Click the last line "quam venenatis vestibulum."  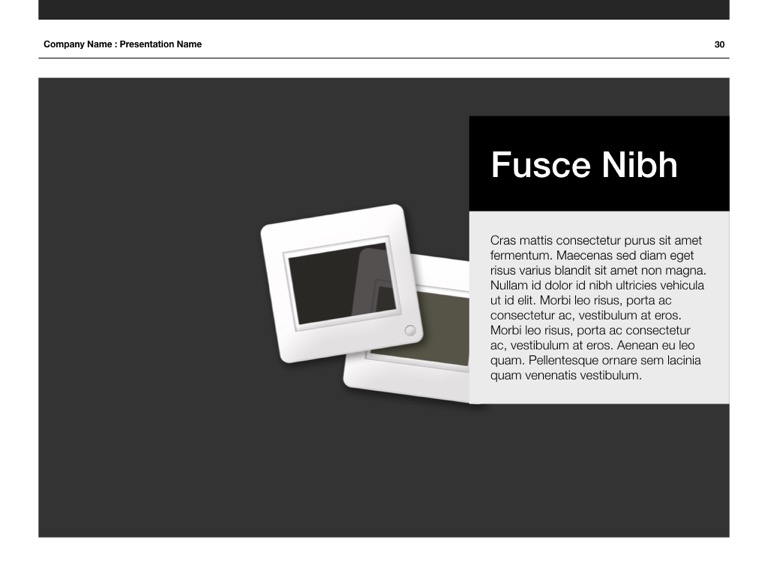[565, 375]
